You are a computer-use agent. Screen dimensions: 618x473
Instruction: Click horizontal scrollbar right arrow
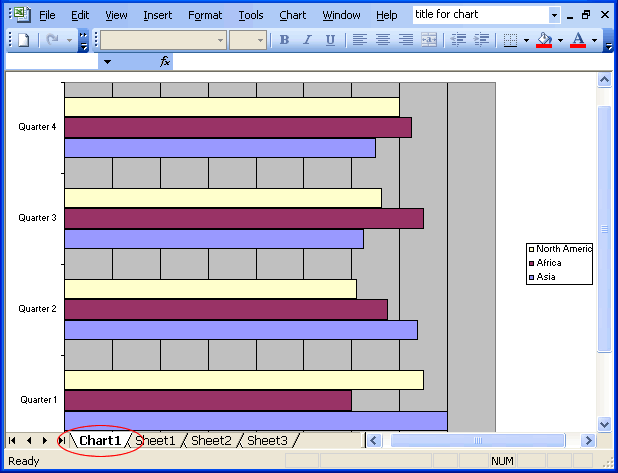[588, 440]
